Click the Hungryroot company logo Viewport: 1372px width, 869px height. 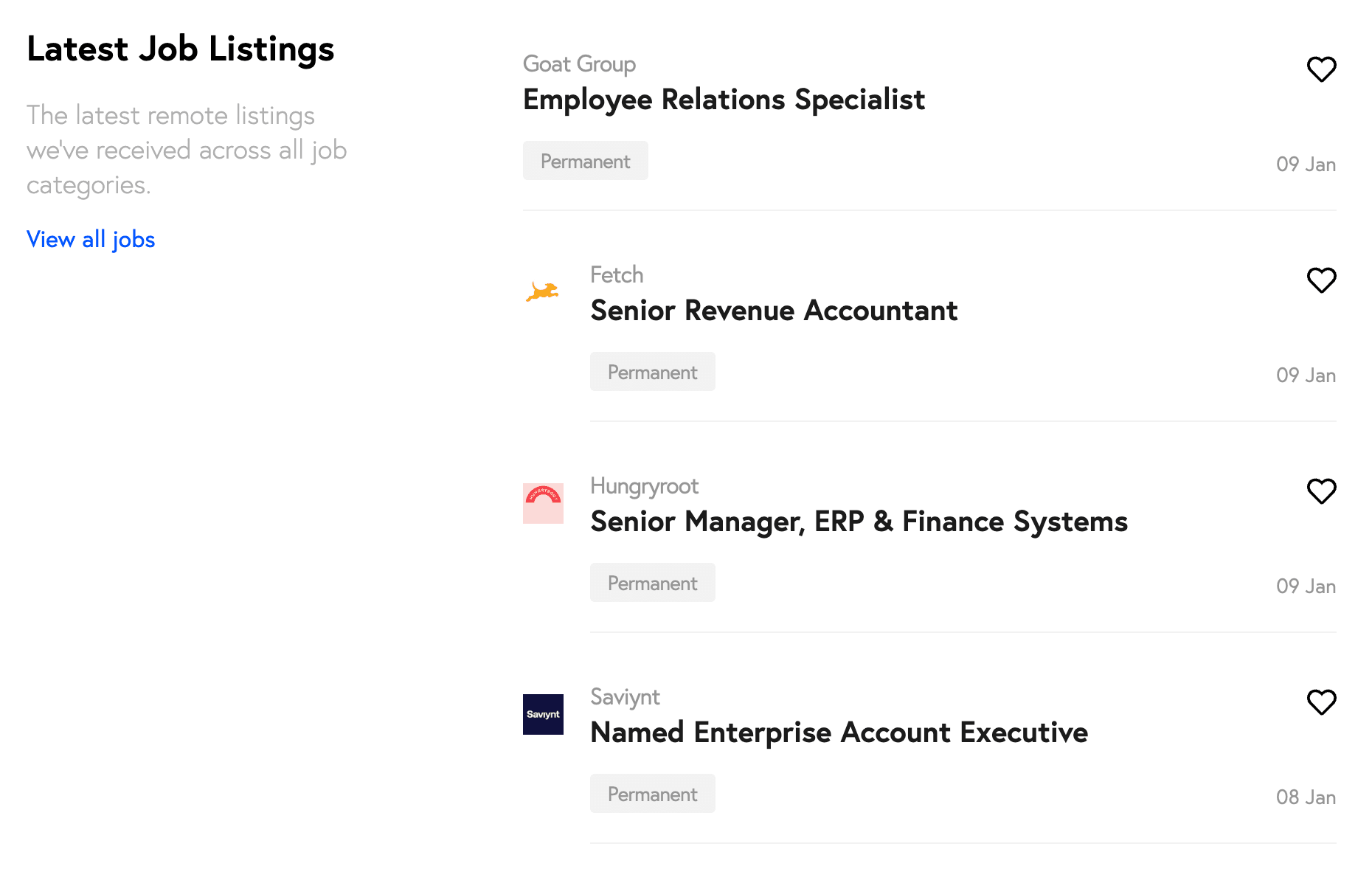click(x=543, y=503)
